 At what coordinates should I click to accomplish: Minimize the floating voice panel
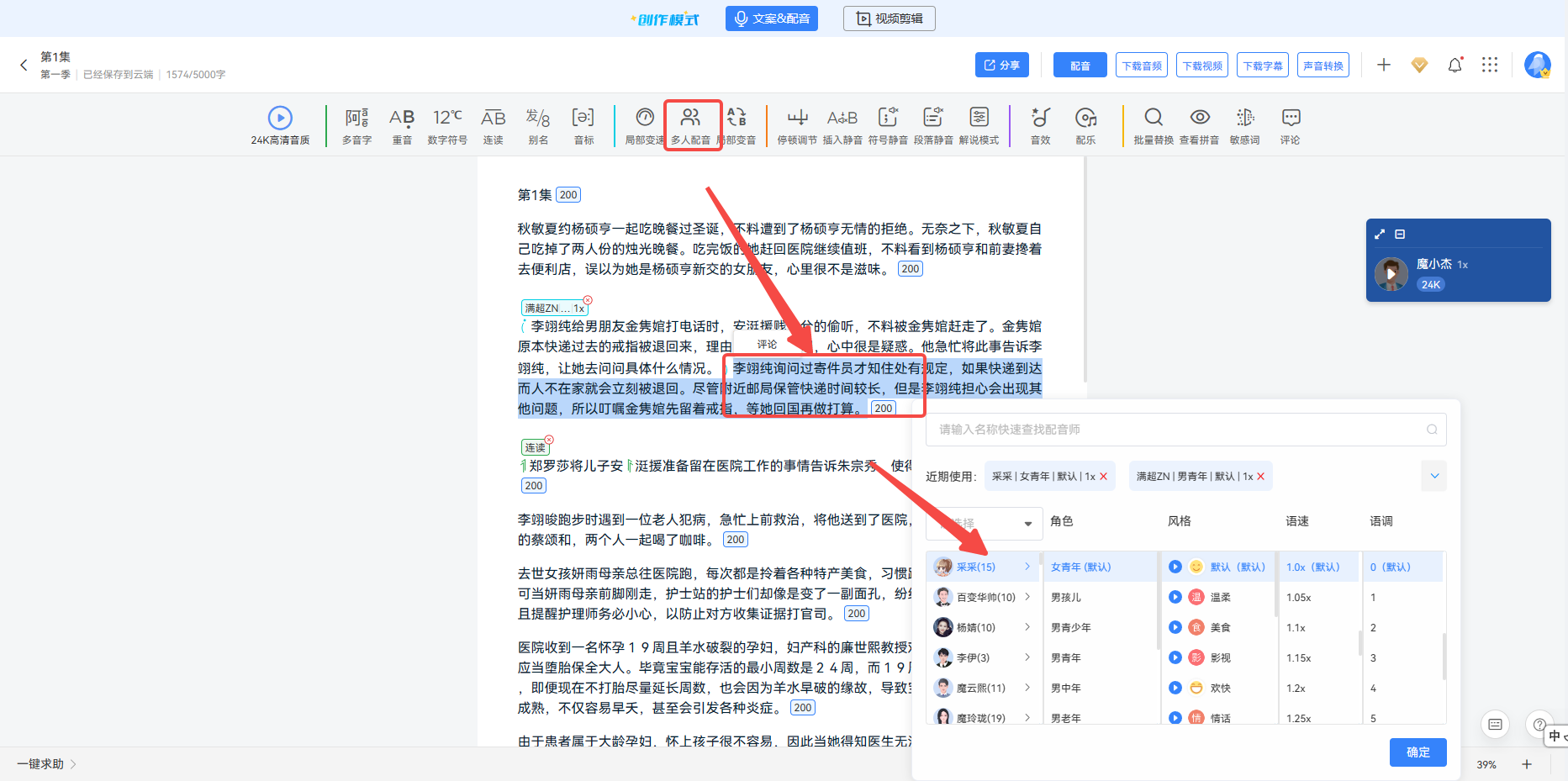pyautogui.click(x=1400, y=235)
